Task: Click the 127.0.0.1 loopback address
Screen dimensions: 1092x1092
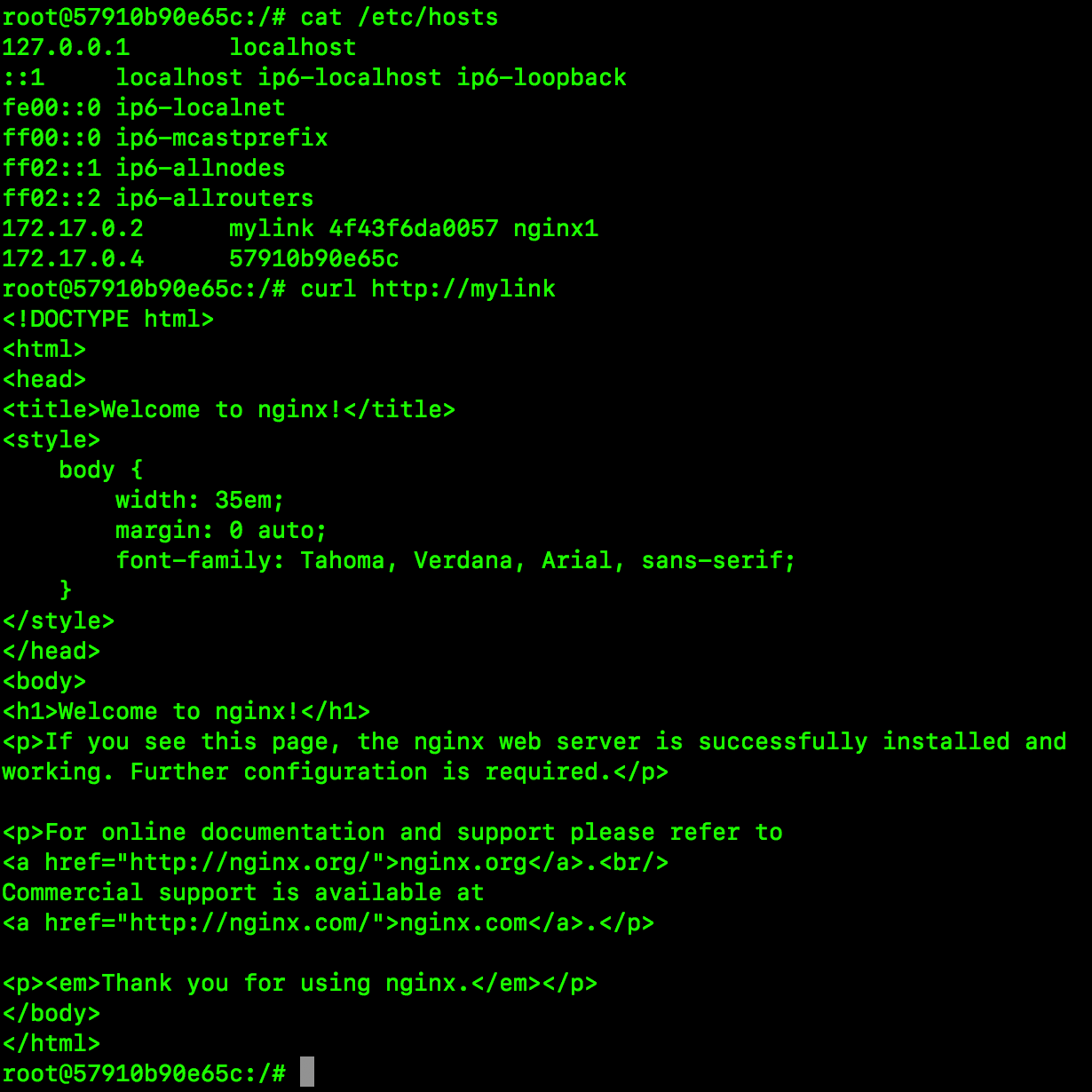Action: [x=66, y=47]
